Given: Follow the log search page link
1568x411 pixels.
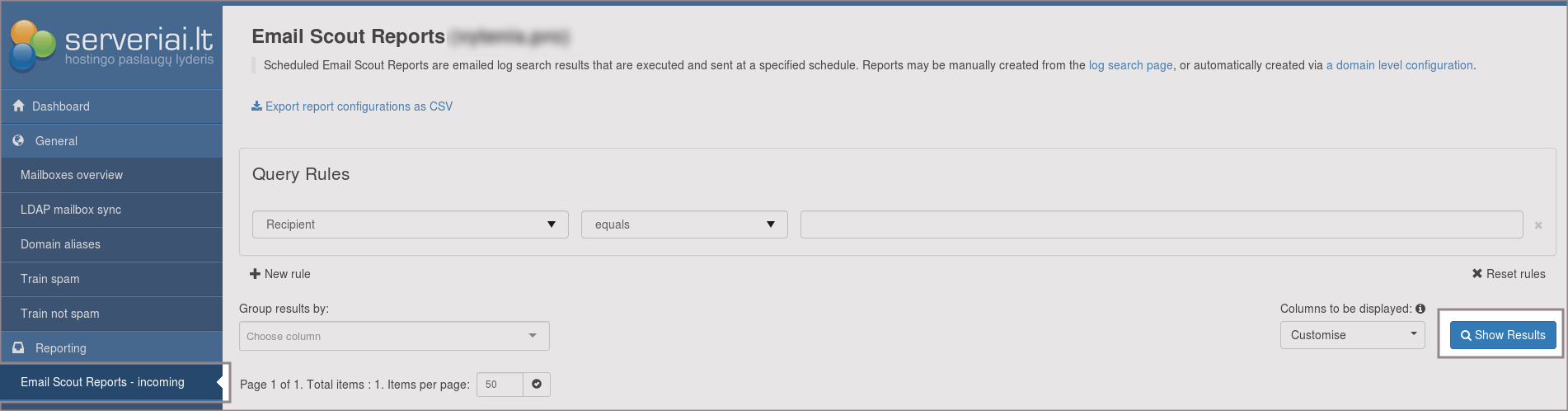Looking at the screenshot, I should (1130, 65).
